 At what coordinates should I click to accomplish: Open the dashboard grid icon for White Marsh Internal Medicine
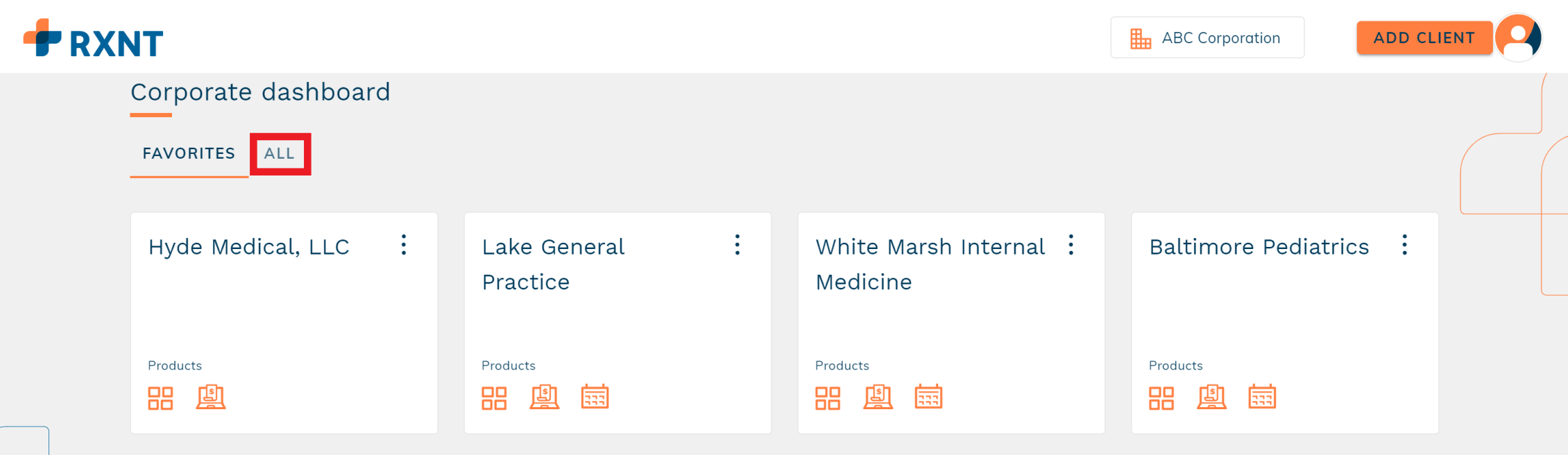point(828,398)
